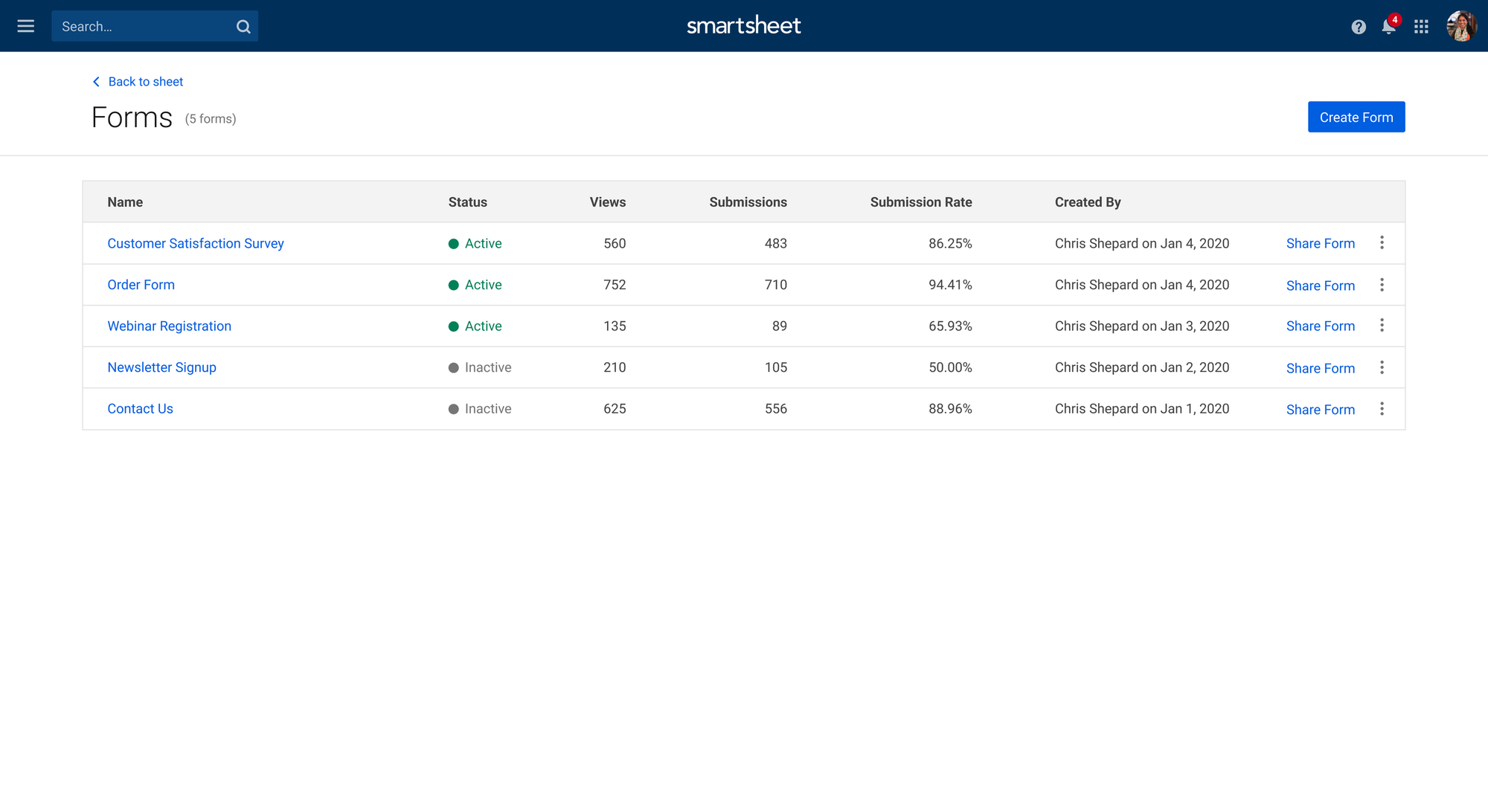Open the help question mark icon
The image size is (1488, 812).
pos(1359,27)
